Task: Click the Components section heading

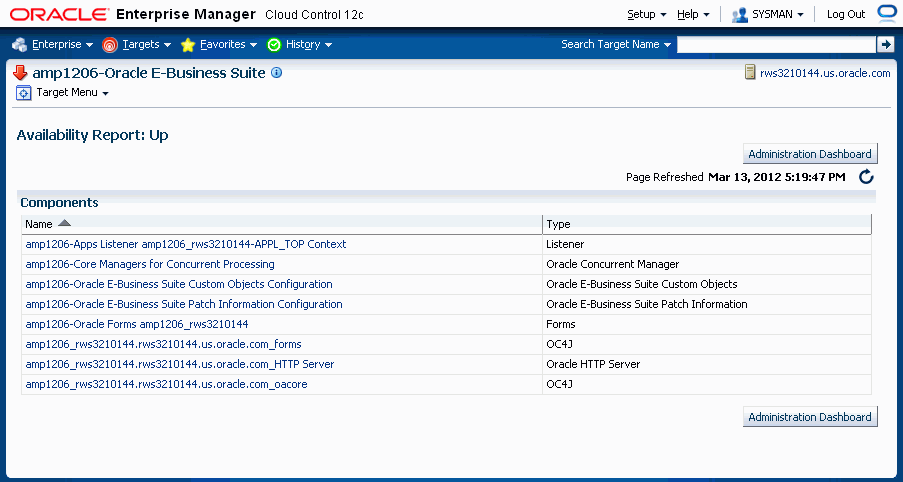Action: (59, 203)
